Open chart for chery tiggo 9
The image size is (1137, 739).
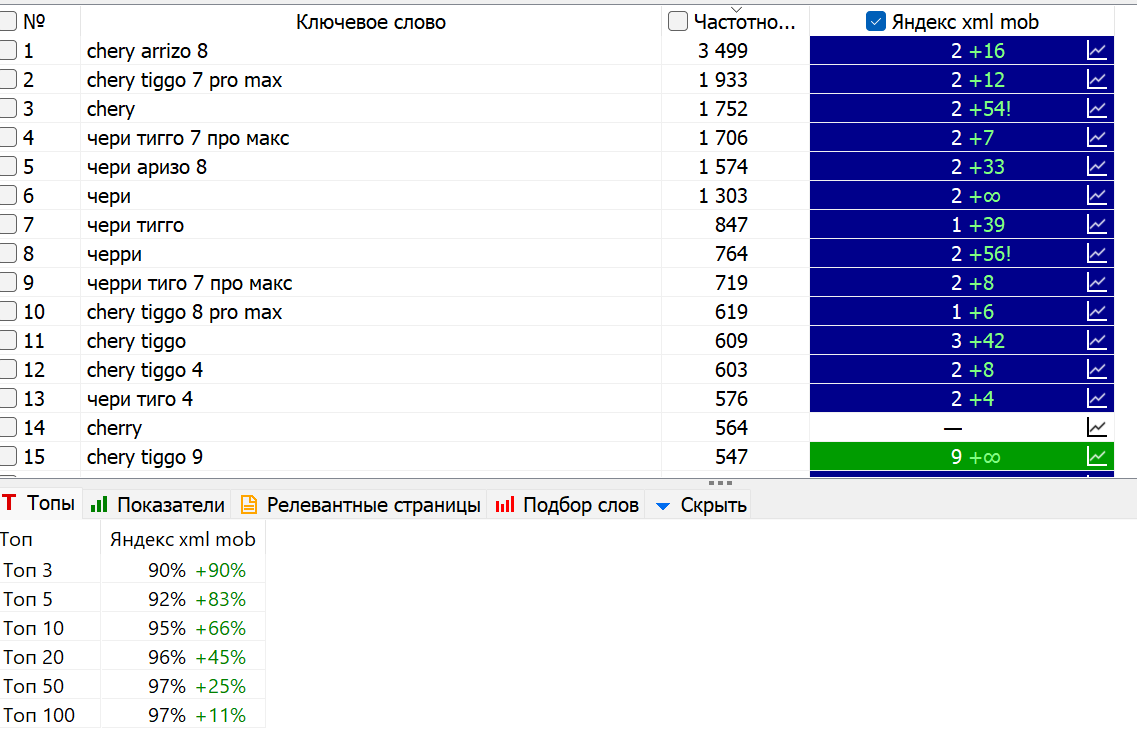(1096, 457)
